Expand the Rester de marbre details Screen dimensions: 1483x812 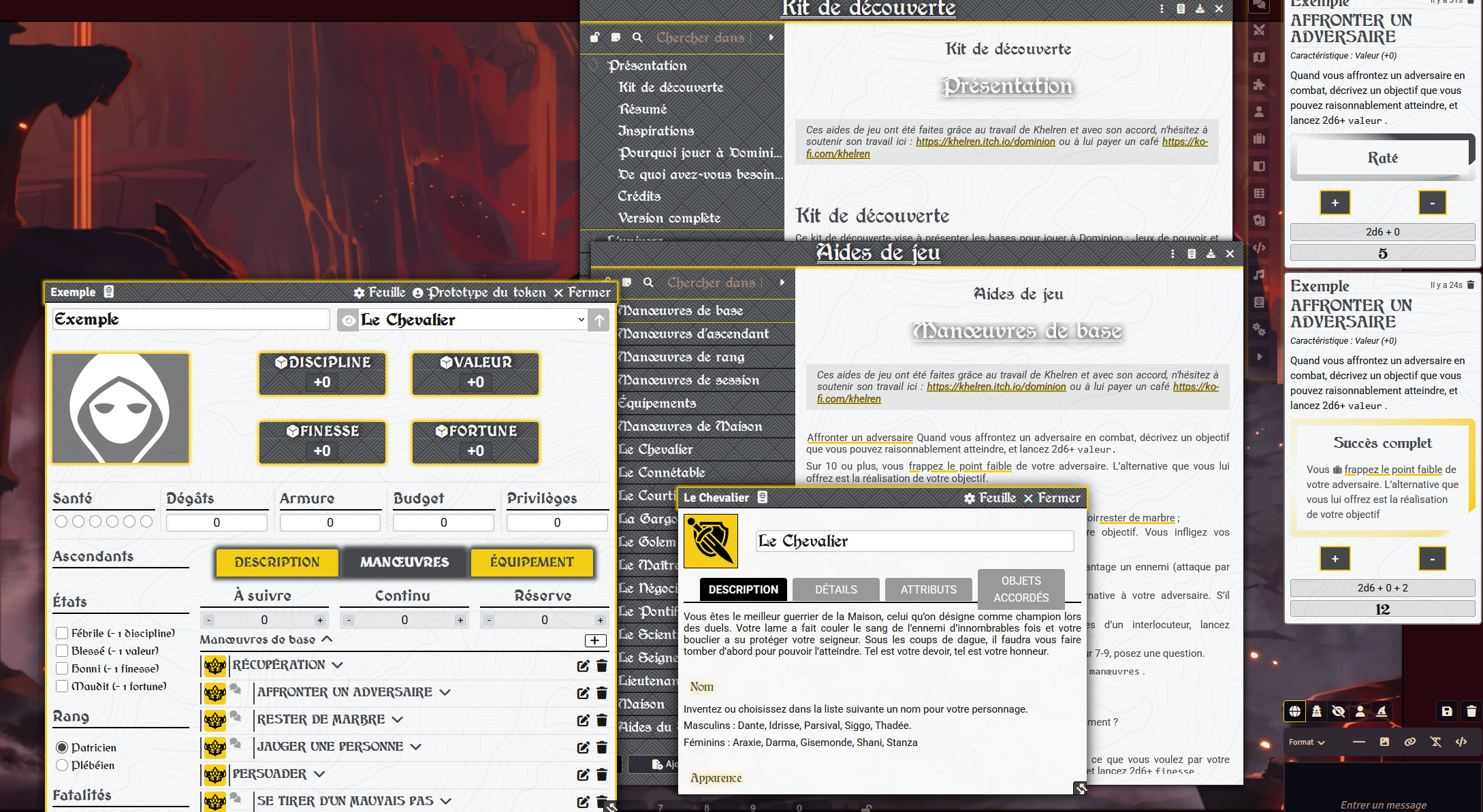(398, 719)
